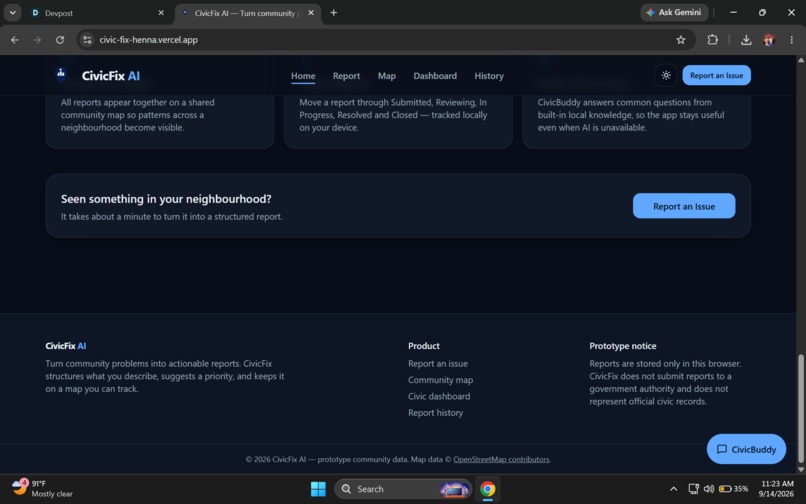Click the Ask Gemini button
The image size is (806, 504).
pyautogui.click(x=674, y=12)
